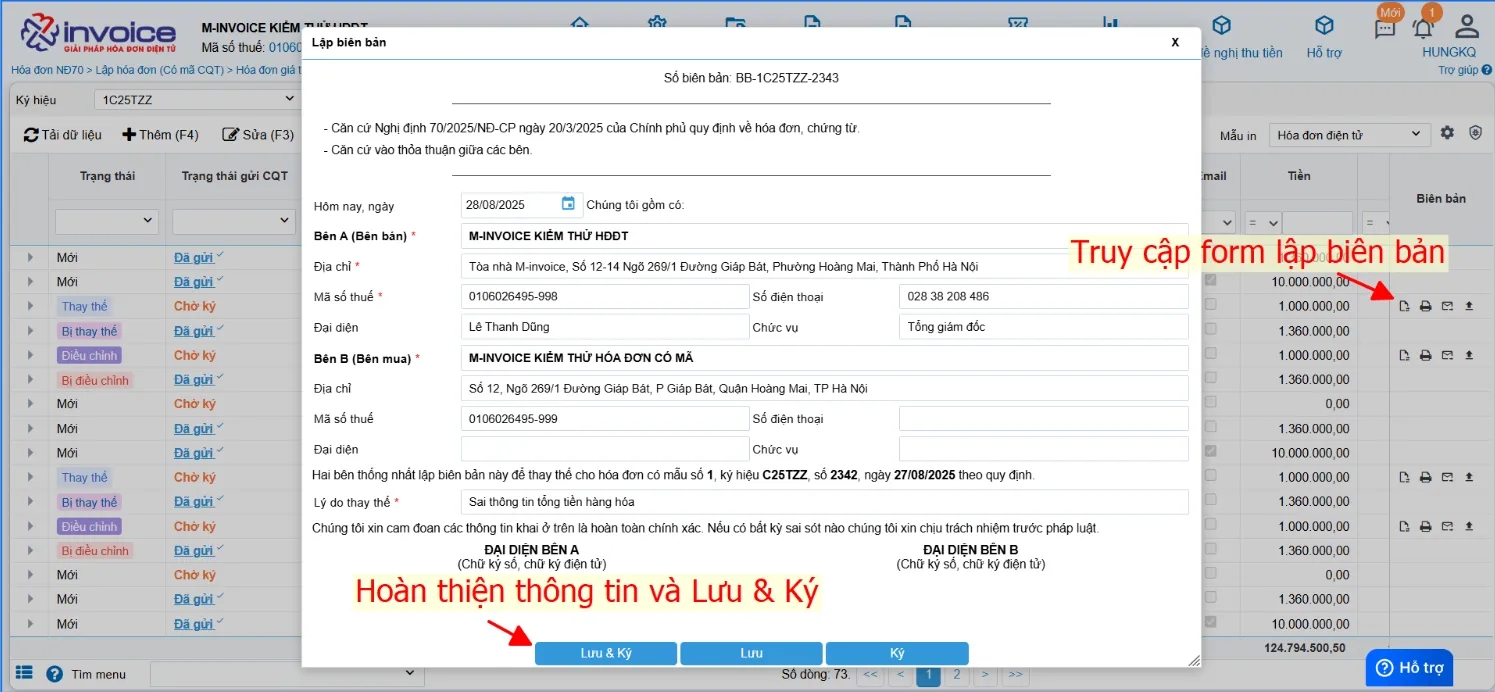Open notifications bell icon
This screenshot has width=1495, height=692.
pos(1423,28)
